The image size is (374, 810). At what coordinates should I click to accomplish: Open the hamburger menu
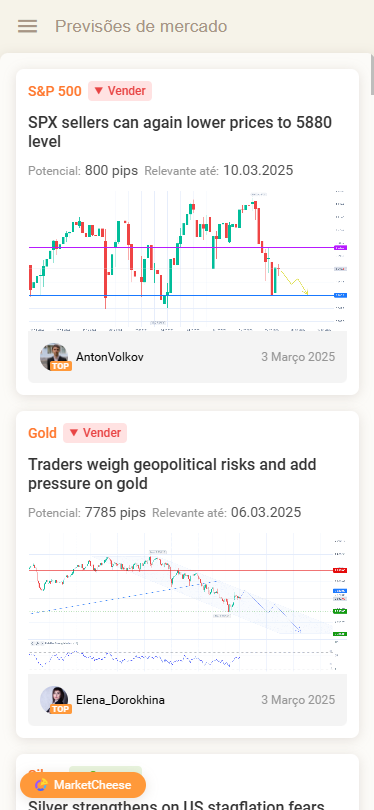tap(27, 26)
